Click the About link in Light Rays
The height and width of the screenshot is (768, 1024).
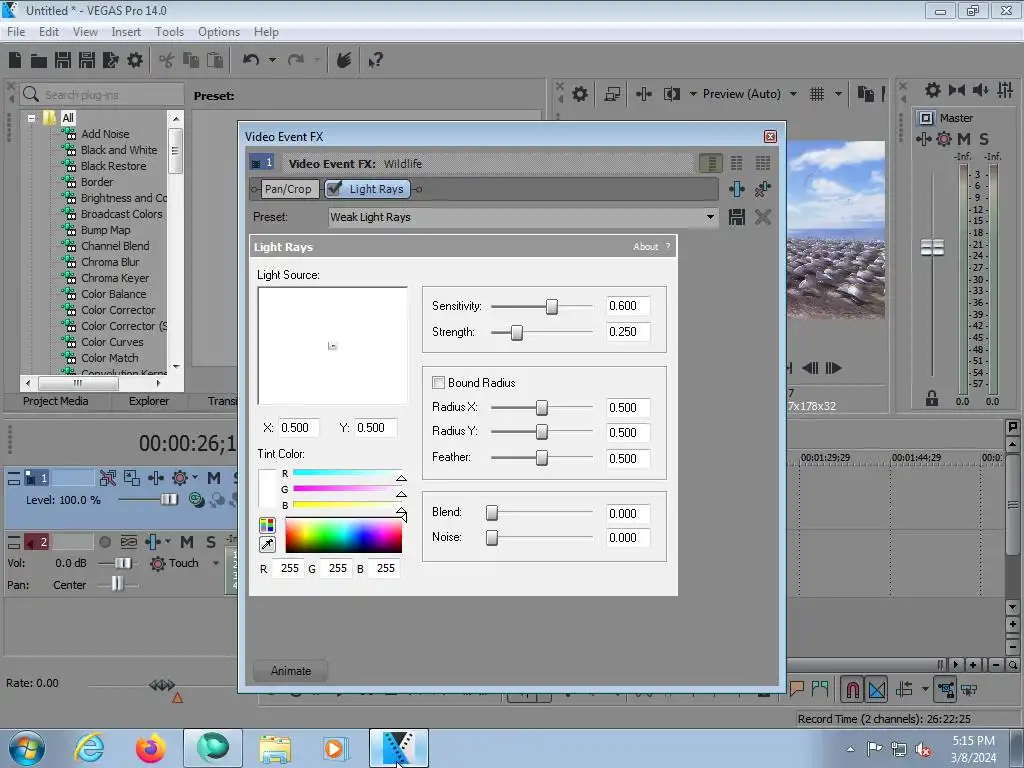coord(645,247)
